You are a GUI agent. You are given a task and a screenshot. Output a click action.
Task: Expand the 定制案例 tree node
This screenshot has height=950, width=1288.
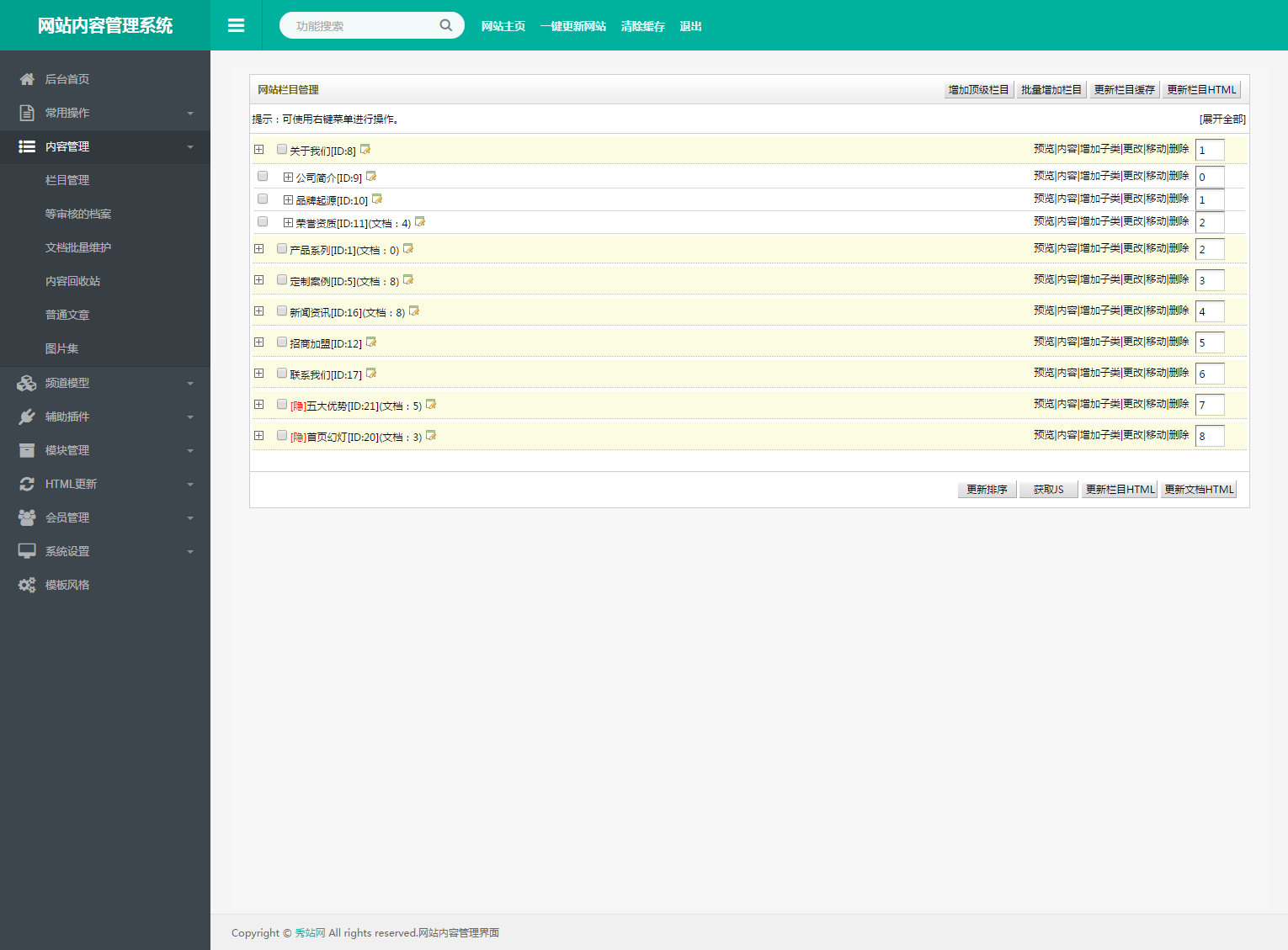[x=259, y=280]
